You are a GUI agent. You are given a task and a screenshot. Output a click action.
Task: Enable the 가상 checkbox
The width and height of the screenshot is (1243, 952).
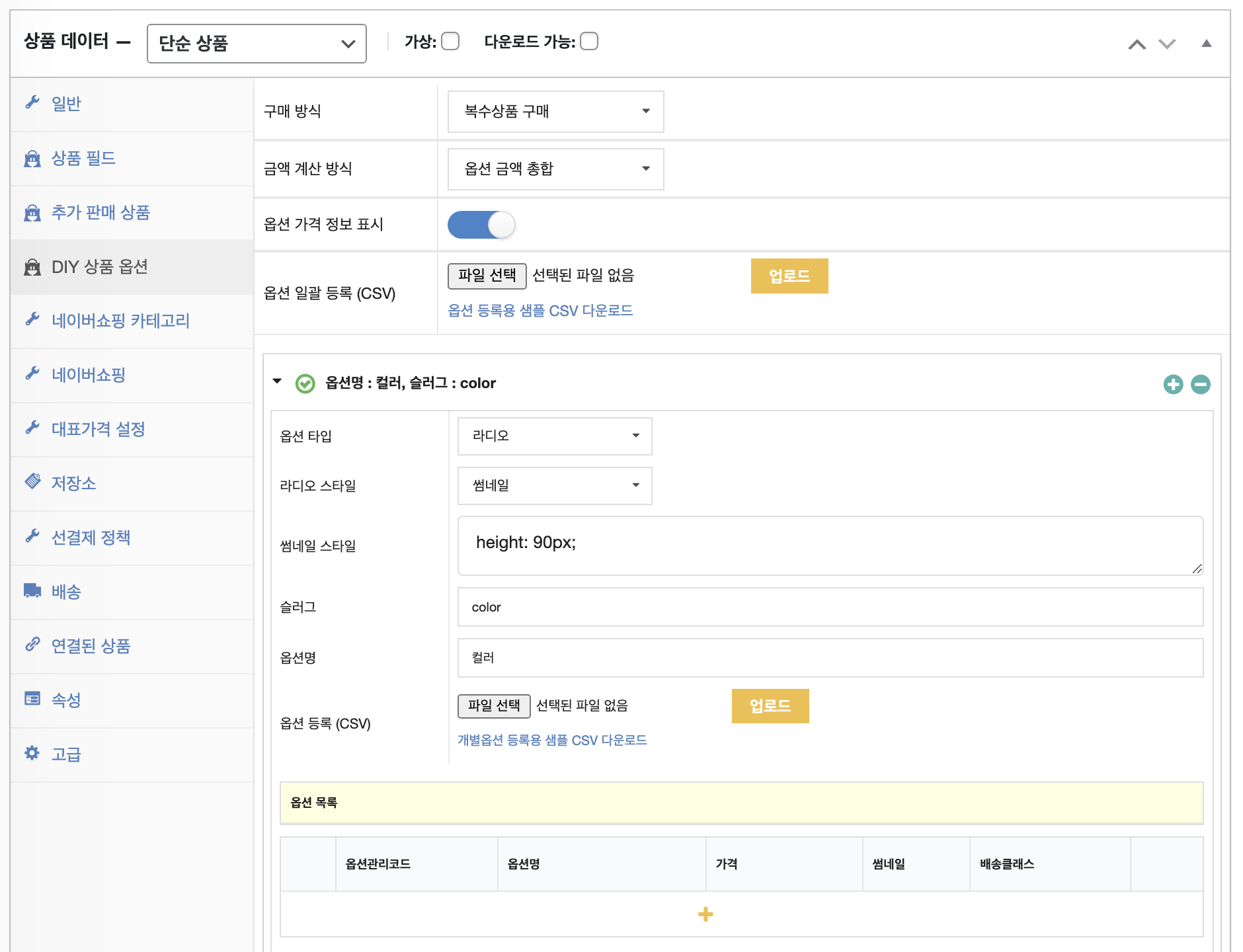click(x=450, y=42)
